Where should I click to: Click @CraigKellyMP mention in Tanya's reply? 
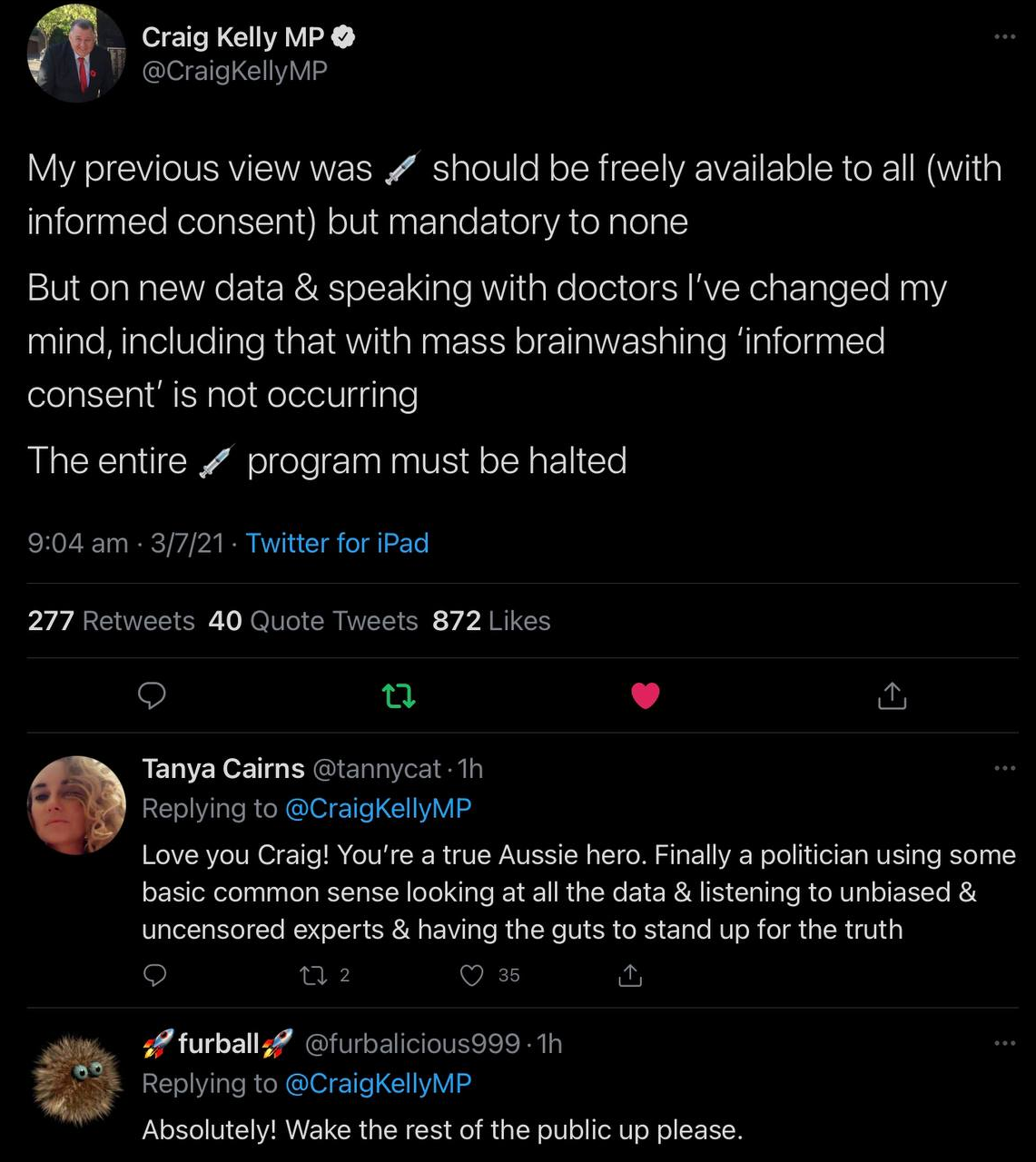tap(378, 808)
